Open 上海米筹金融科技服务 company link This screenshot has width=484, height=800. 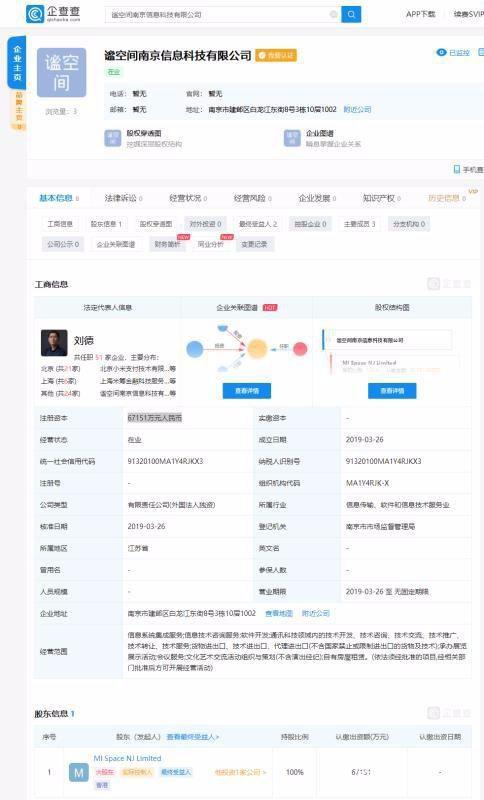[138, 381]
